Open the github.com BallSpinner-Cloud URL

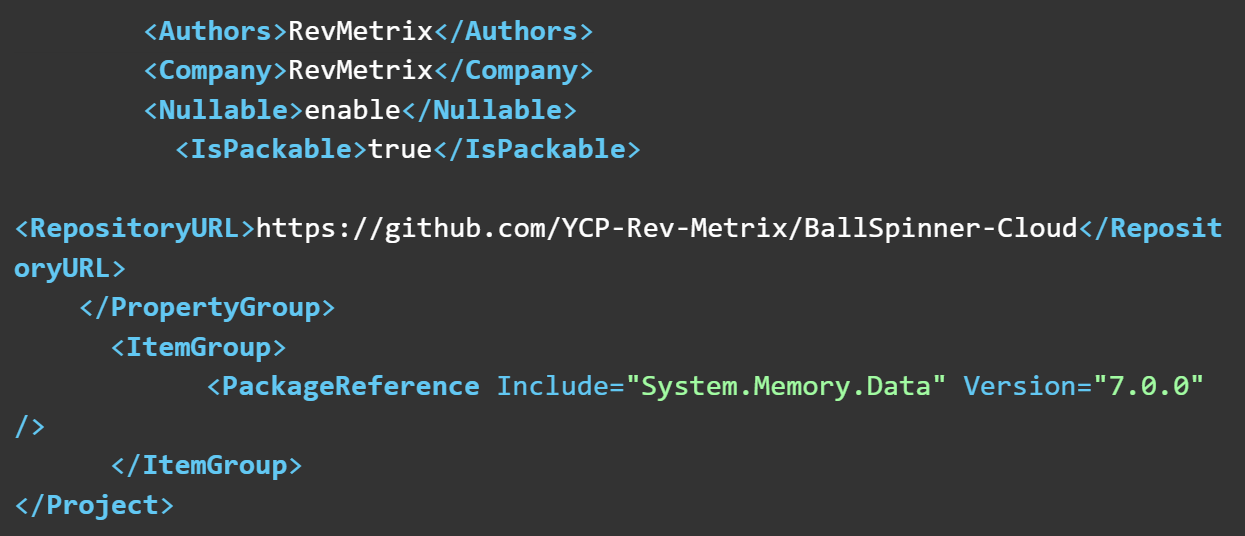point(667,229)
